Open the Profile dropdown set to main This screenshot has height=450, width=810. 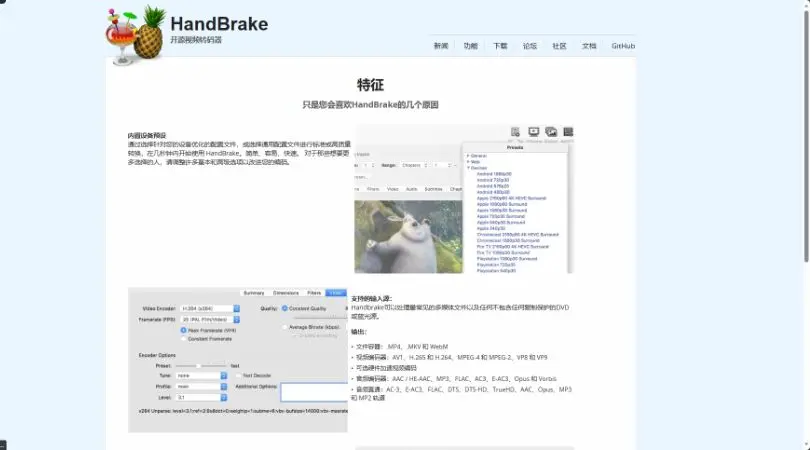(201, 386)
